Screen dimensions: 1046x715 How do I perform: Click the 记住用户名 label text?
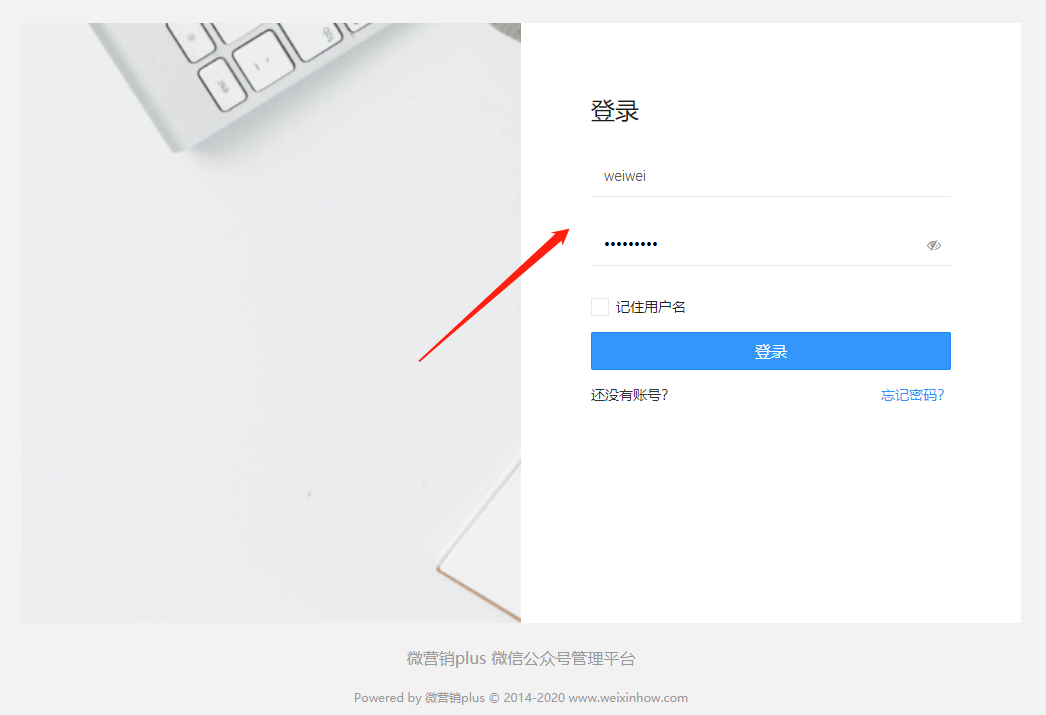click(x=650, y=307)
